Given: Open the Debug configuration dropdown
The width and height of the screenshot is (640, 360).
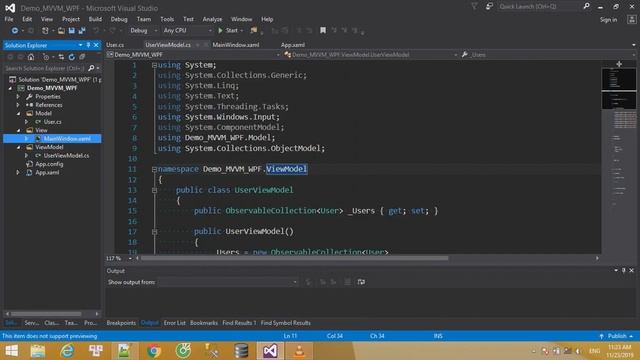Looking at the screenshot, I should [143, 31].
